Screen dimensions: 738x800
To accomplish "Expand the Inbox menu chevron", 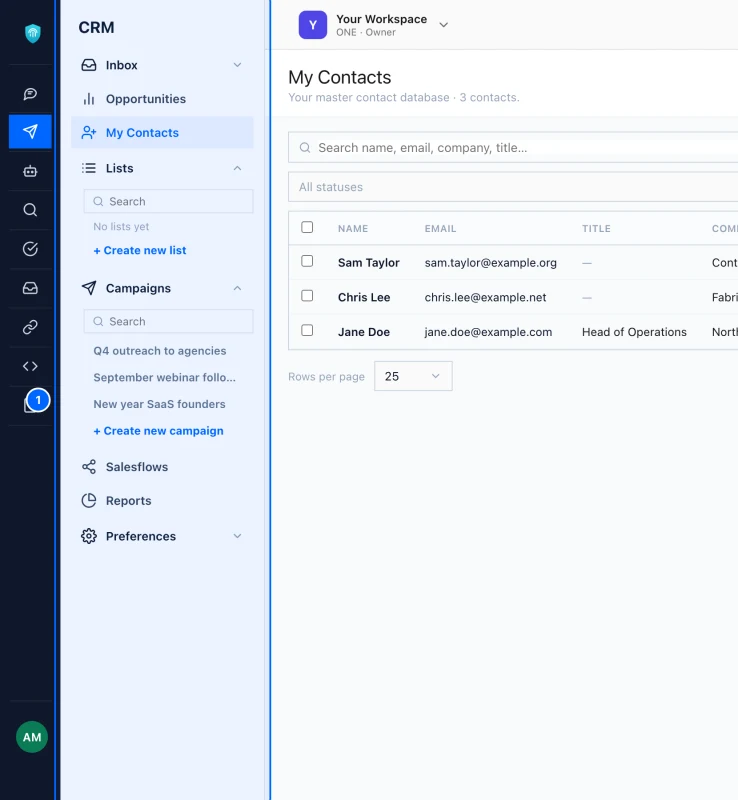I will point(237,65).
